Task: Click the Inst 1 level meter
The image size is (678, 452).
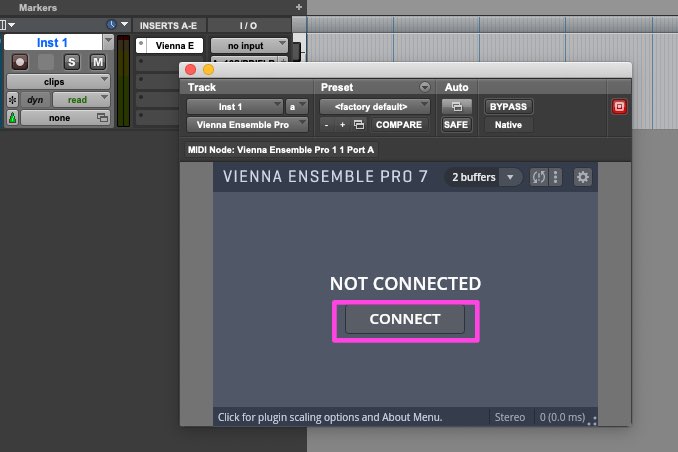Action: point(123,81)
